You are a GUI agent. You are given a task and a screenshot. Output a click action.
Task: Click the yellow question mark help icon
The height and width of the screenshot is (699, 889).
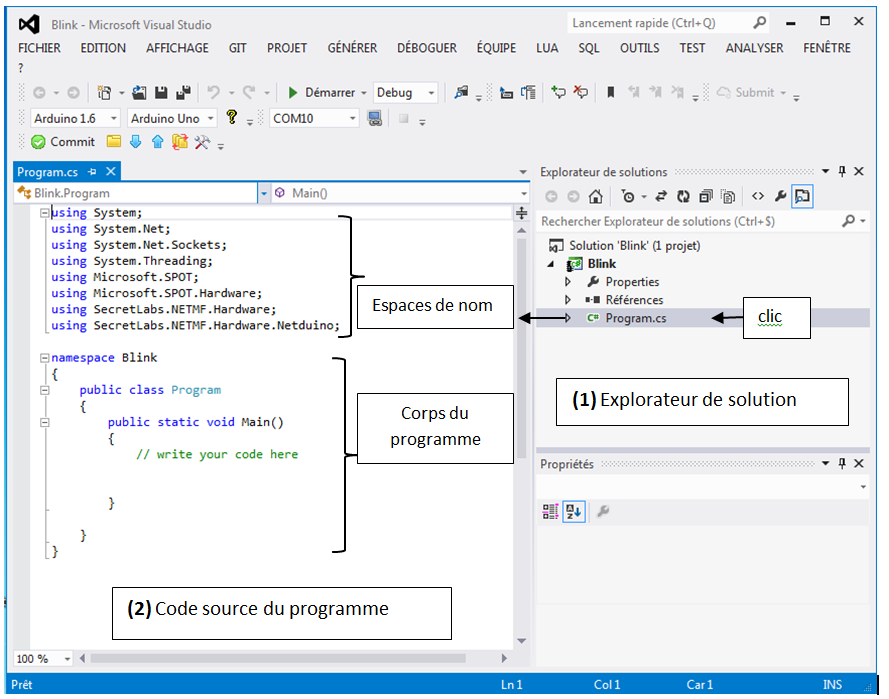point(232,118)
